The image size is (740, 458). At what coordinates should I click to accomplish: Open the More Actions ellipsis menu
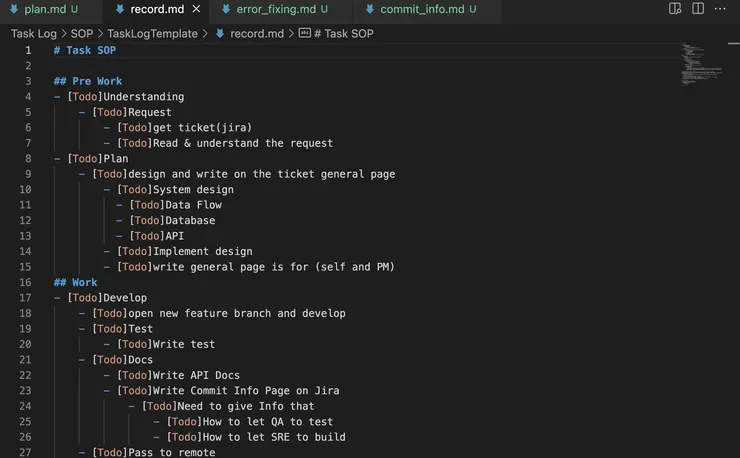720,9
